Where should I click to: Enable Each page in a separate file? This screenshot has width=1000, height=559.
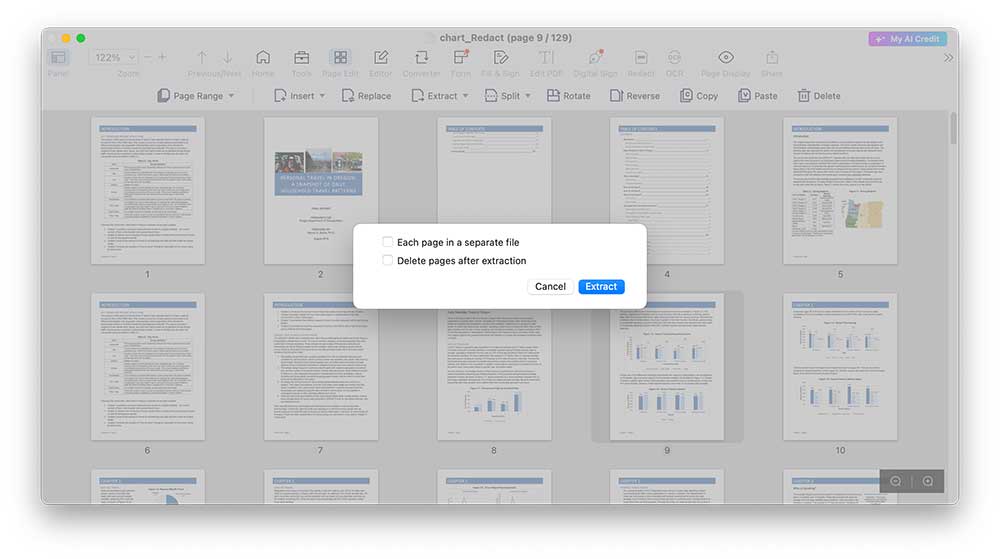coord(388,242)
